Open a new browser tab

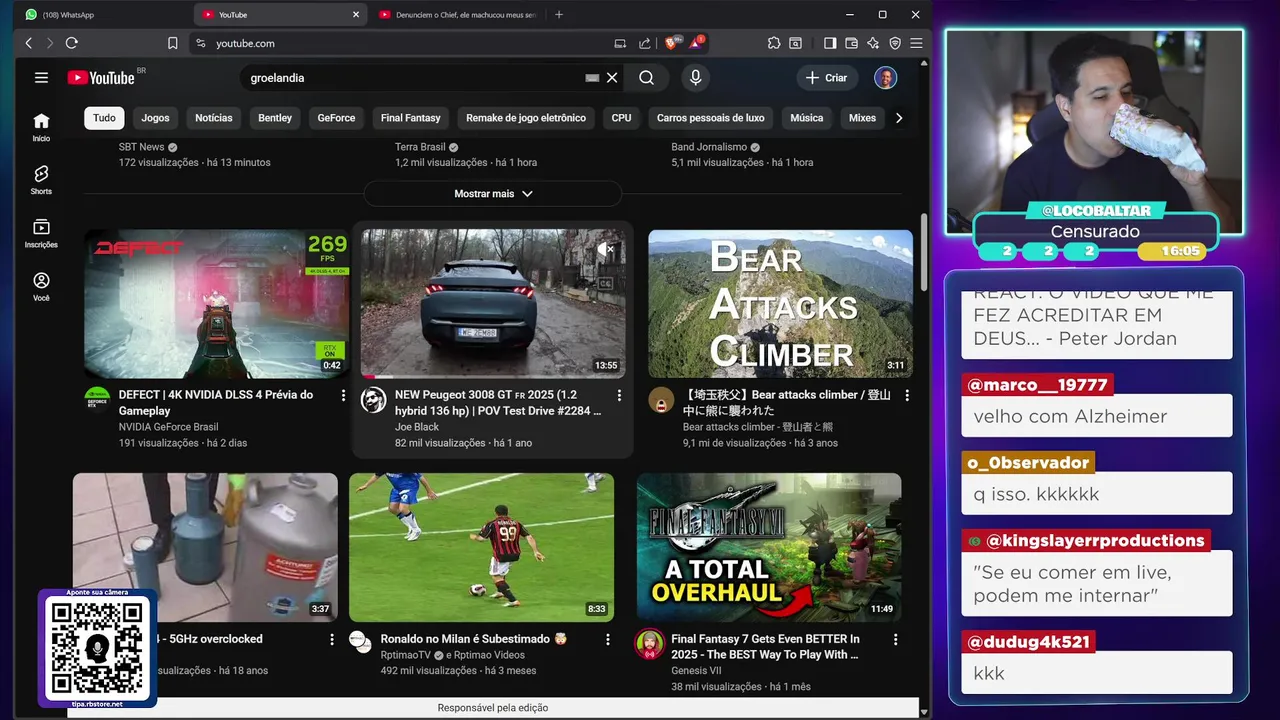[x=559, y=15]
